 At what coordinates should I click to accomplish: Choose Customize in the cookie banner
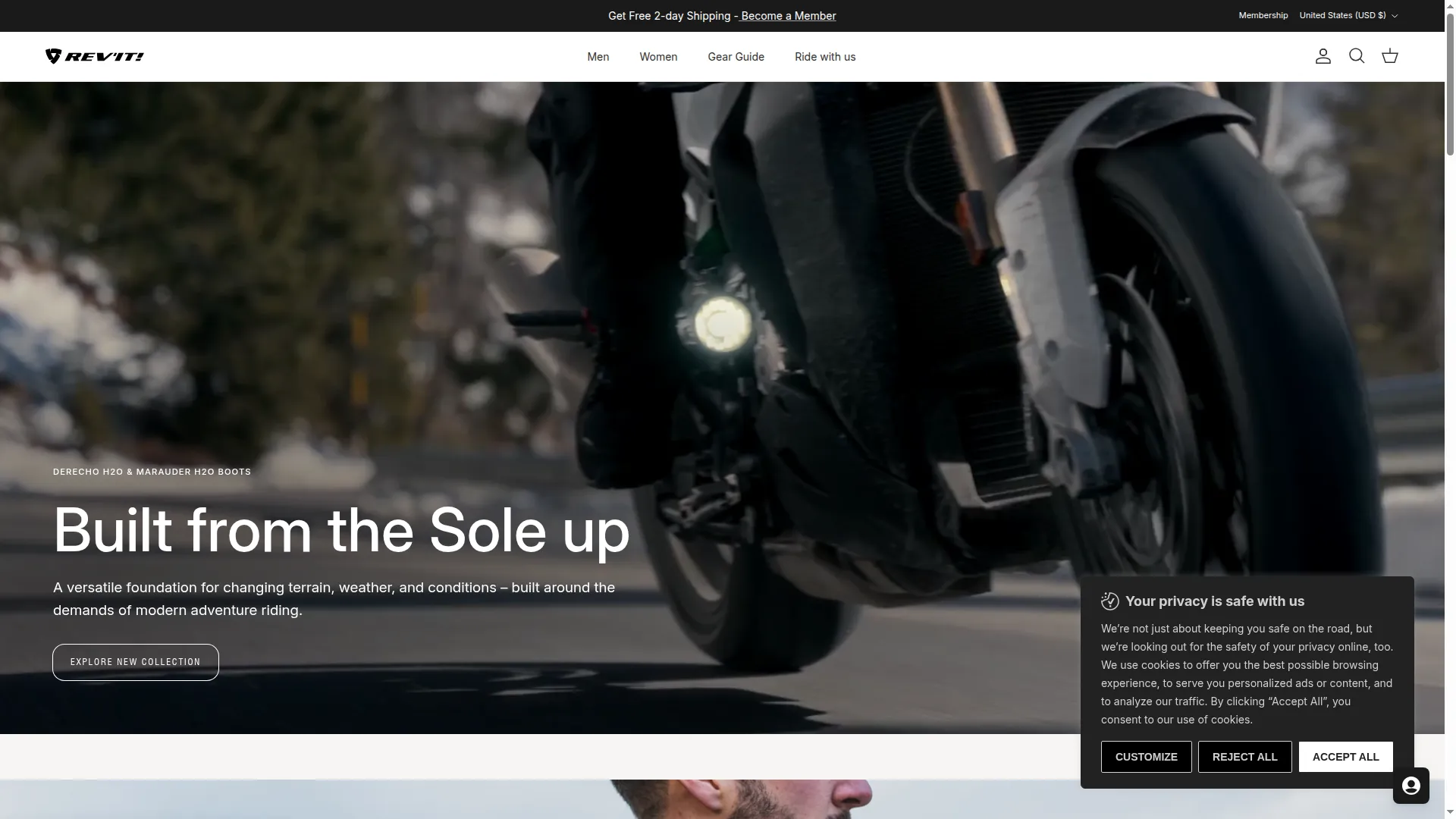[1146, 757]
